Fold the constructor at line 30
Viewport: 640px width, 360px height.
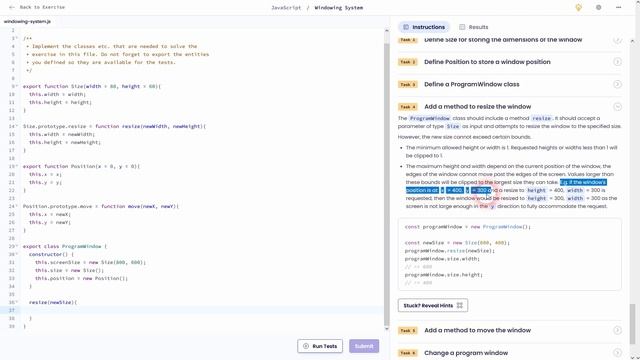17,254
